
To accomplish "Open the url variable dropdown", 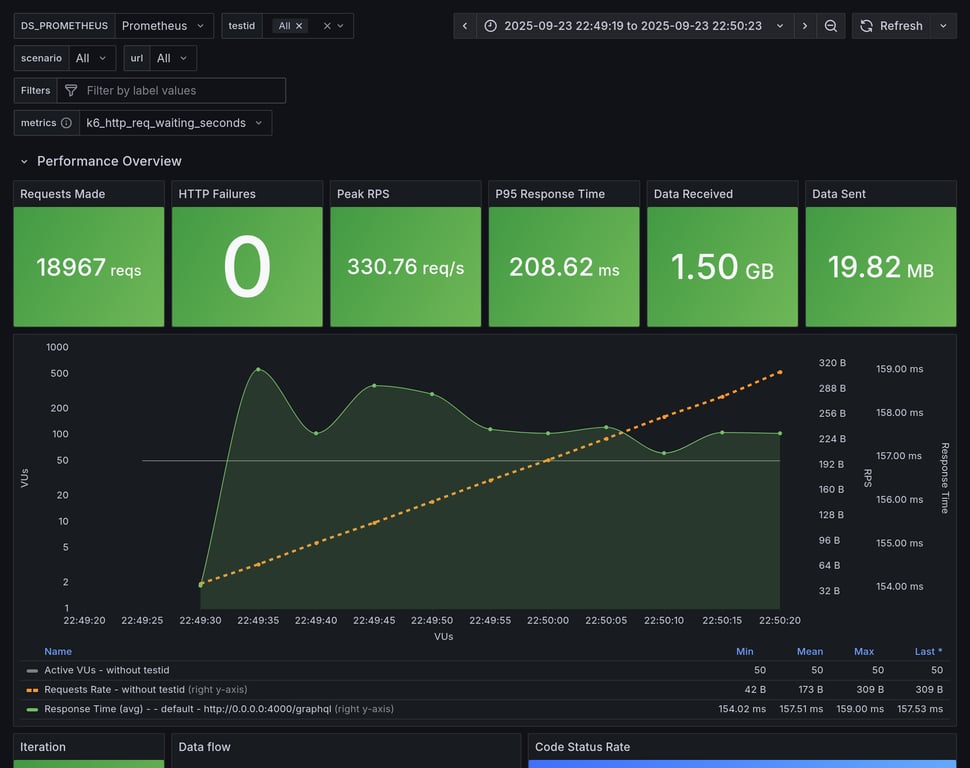I will pos(172,58).
